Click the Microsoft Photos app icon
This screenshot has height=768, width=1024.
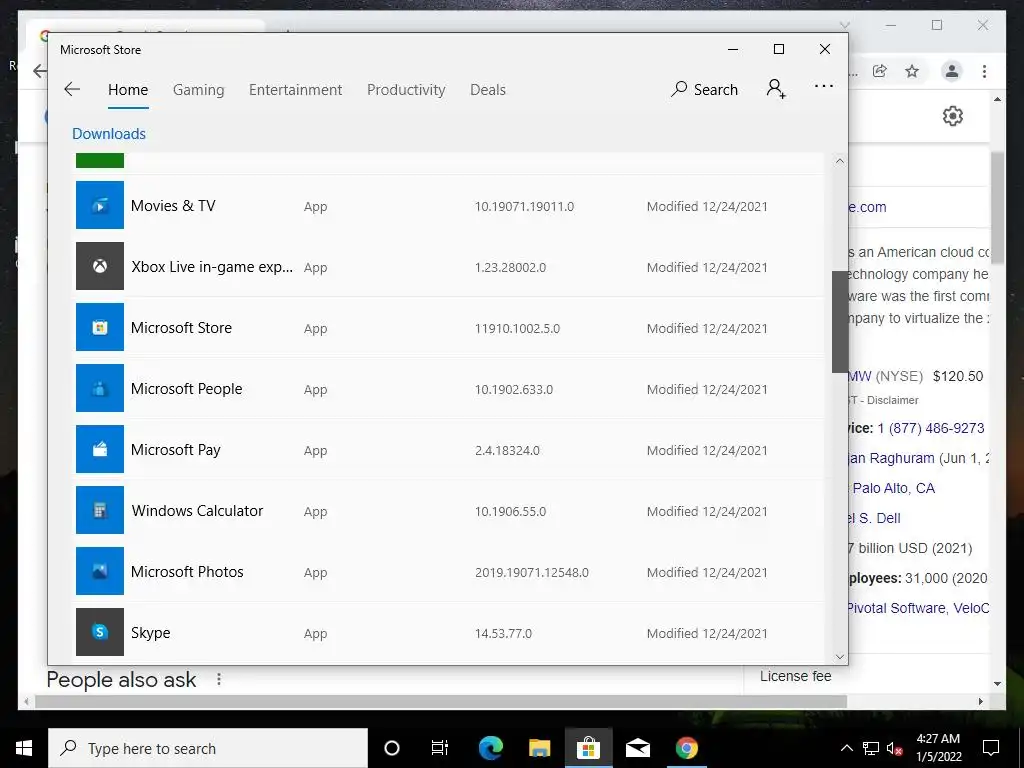pyautogui.click(x=99, y=571)
